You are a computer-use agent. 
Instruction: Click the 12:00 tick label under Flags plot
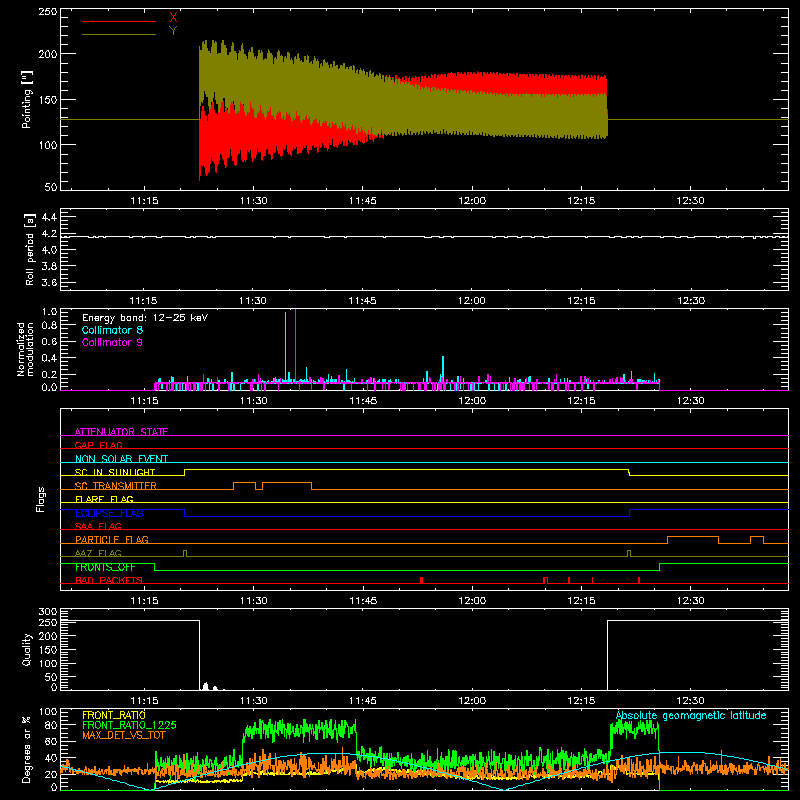tap(472, 601)
